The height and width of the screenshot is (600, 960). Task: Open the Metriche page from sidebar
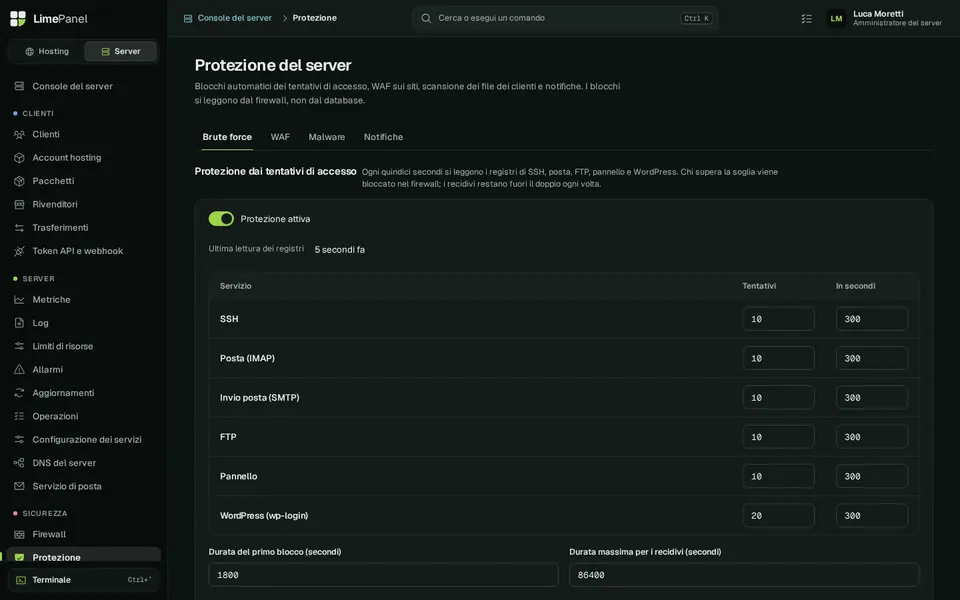[84, 299]
